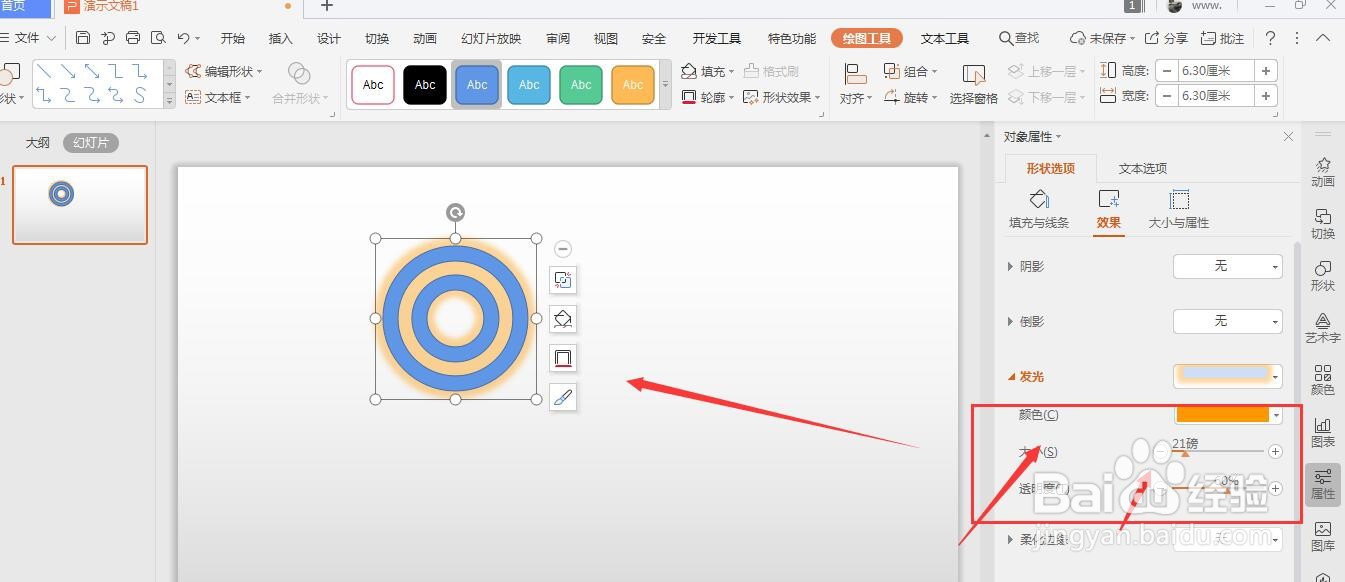1345x582 pixels.
Task: Select the 填充与线条 icon in Object Properties
Action: (x=1038, y=209)
